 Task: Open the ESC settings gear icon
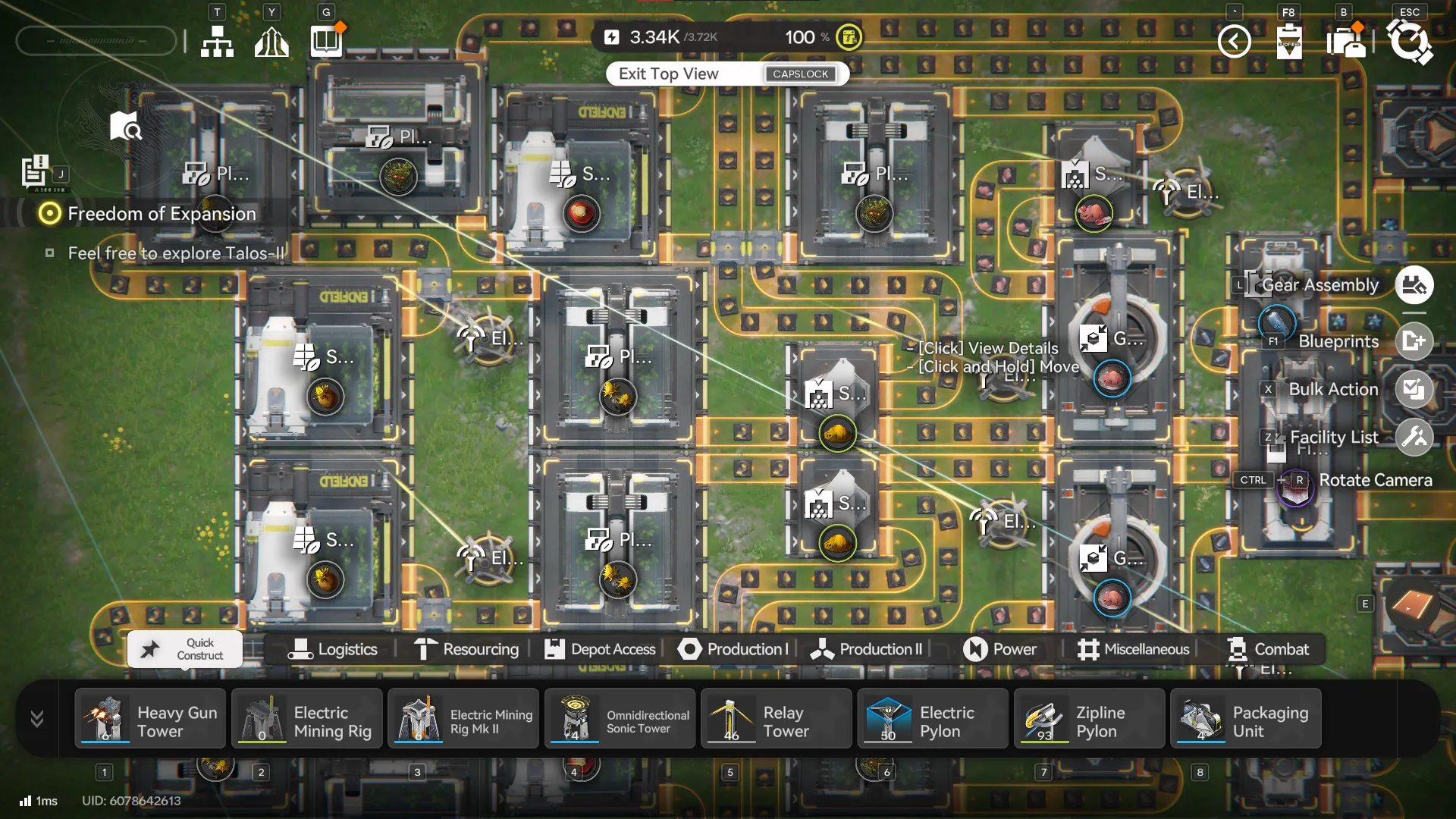[x=1410, y=41]
